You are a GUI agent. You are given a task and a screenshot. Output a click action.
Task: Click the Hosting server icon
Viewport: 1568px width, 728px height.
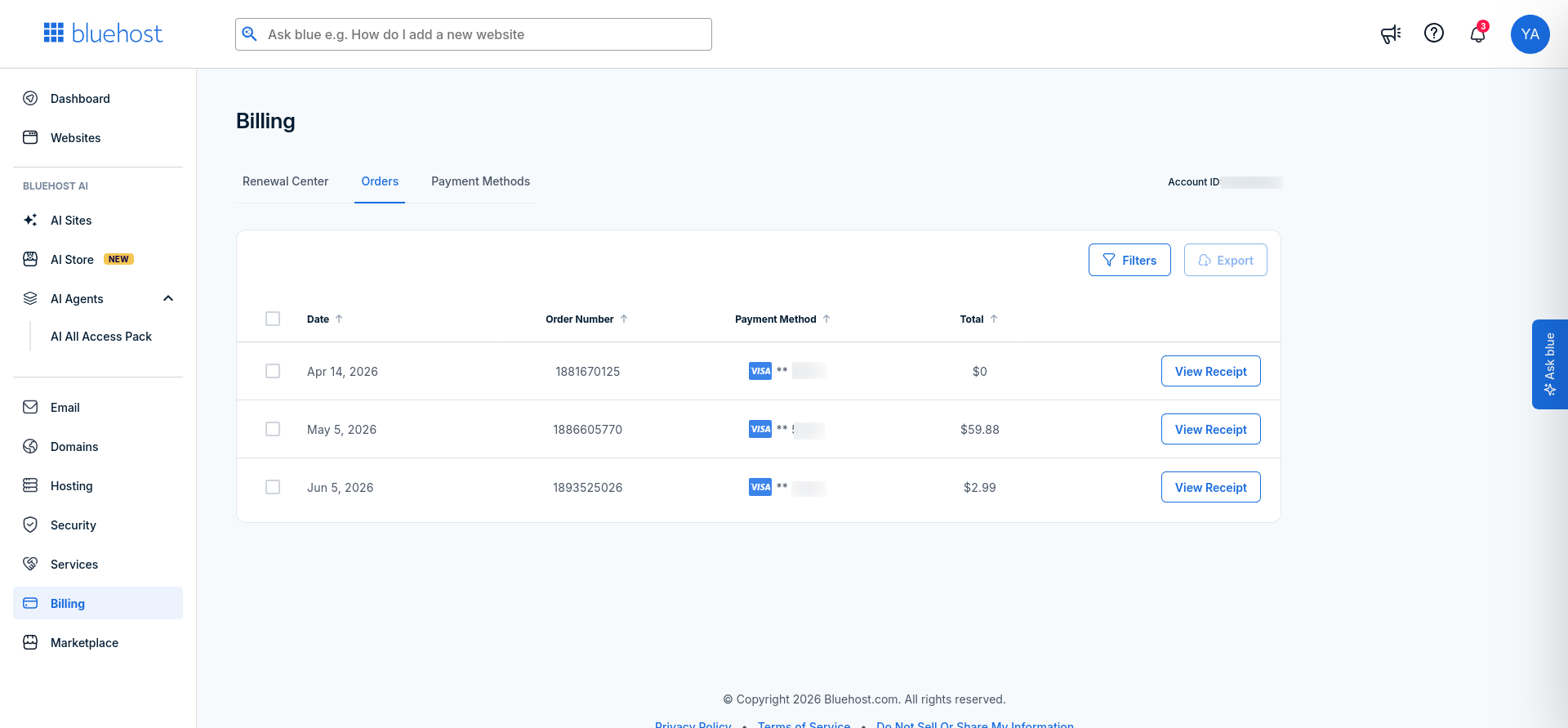point(30,485)
